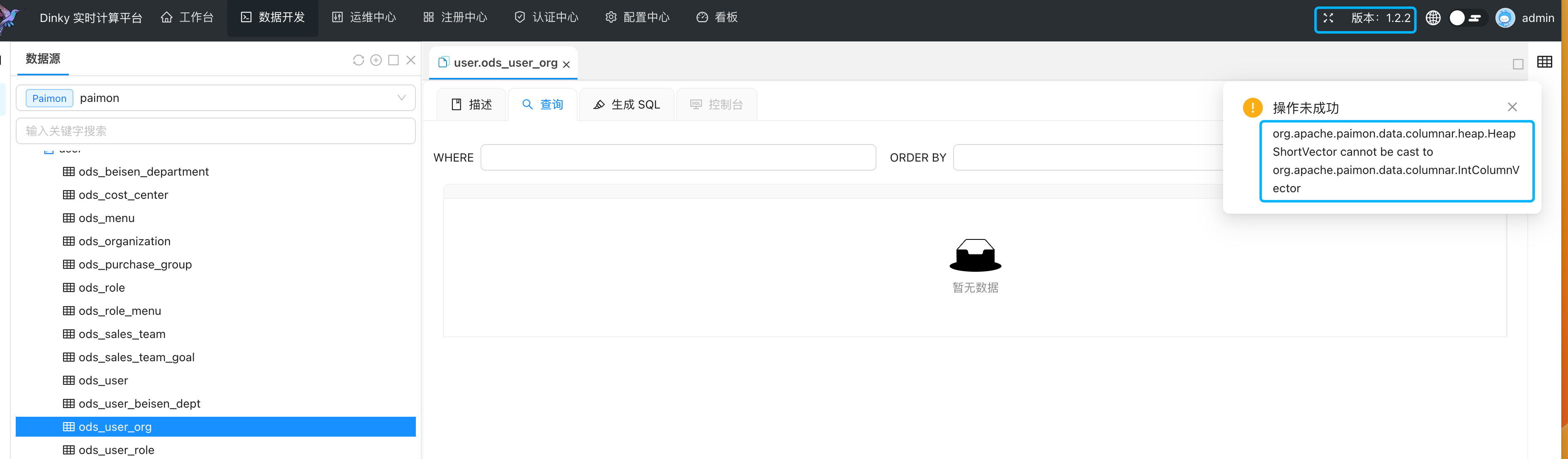Click the table grid icon at top right
This screenshot has width=1568, height=459.
tap(1544, 62)
